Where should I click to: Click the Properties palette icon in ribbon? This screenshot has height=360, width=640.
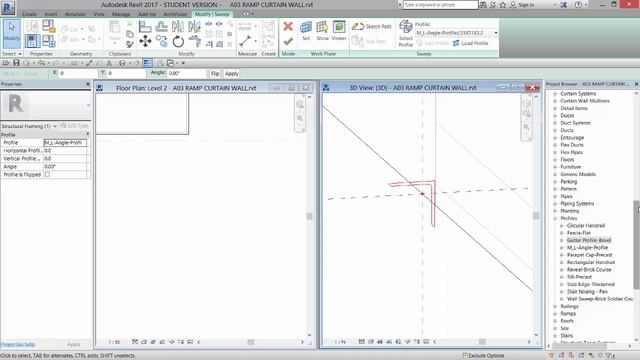[x=32, y=41]
